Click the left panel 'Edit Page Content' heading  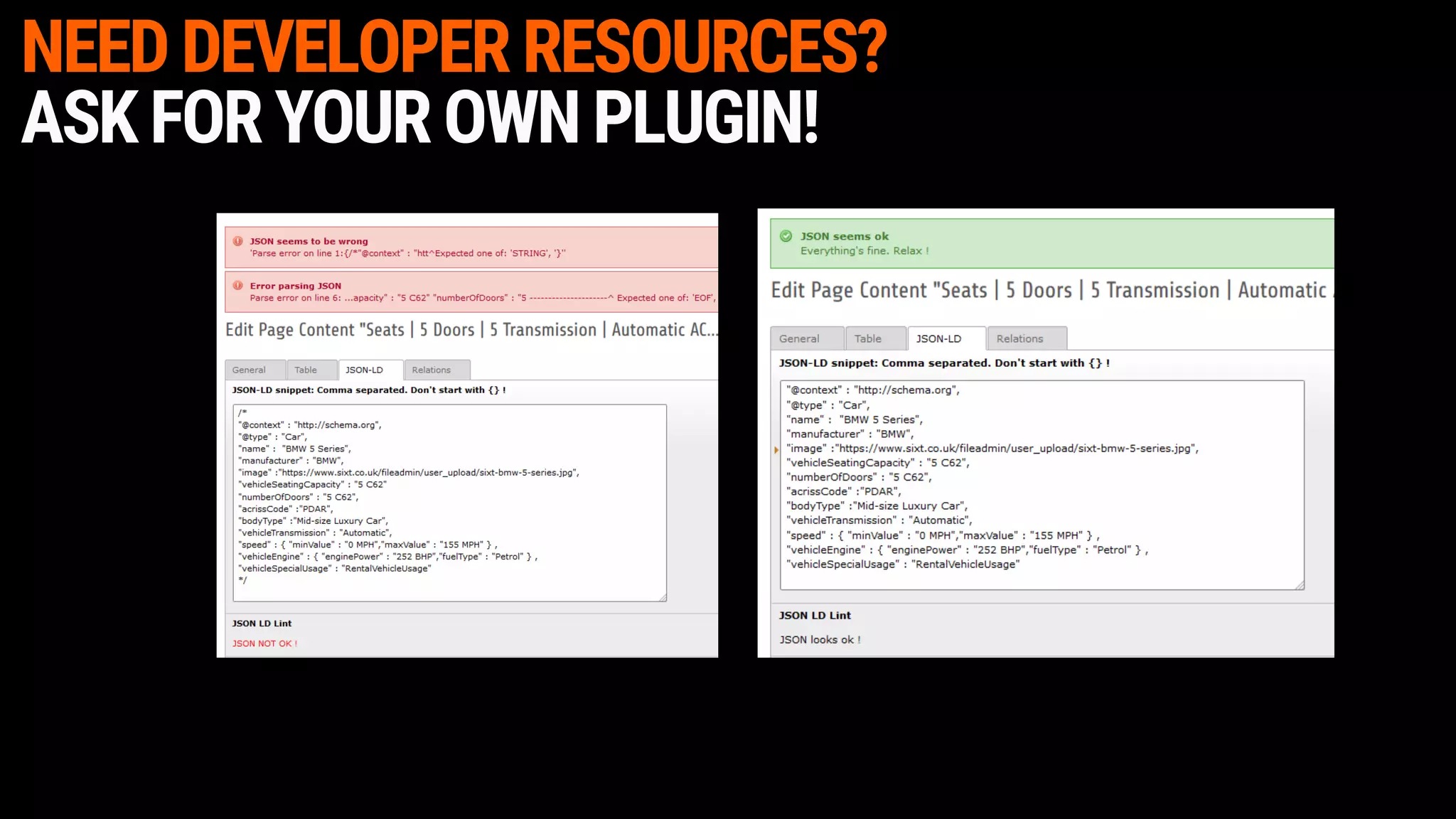pyautogui.click(x=471, y=330)
